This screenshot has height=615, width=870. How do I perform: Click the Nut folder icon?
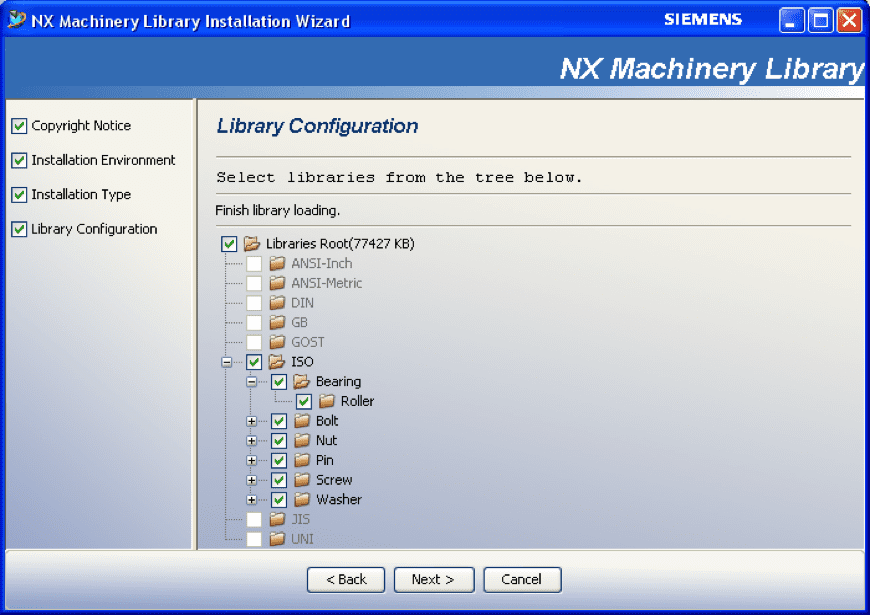(302, 440)
